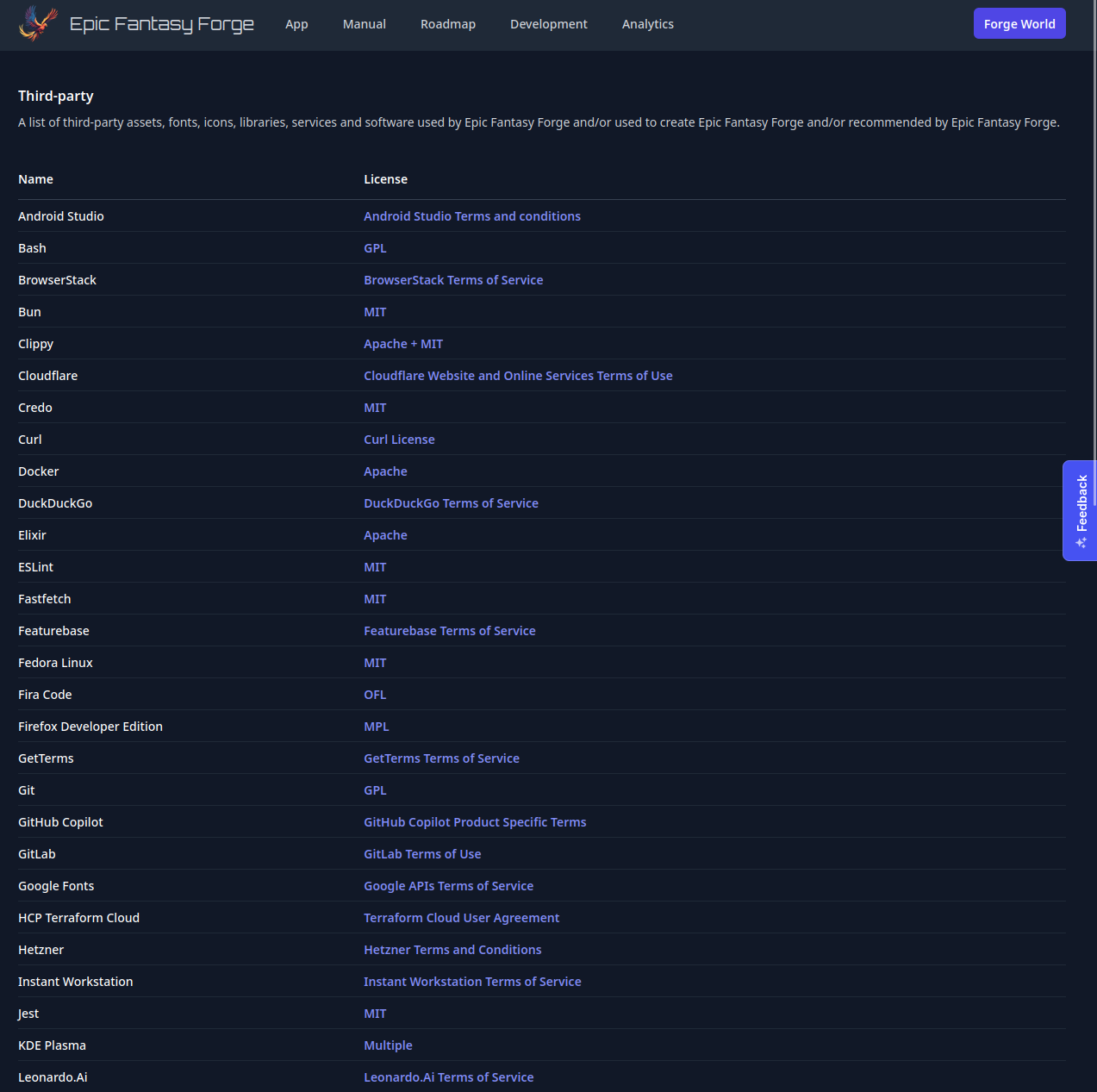This screenshot has height=1092, width=1097.
Task: Open DuckDuckGo Terms of Service
Action: coord(451,503)
